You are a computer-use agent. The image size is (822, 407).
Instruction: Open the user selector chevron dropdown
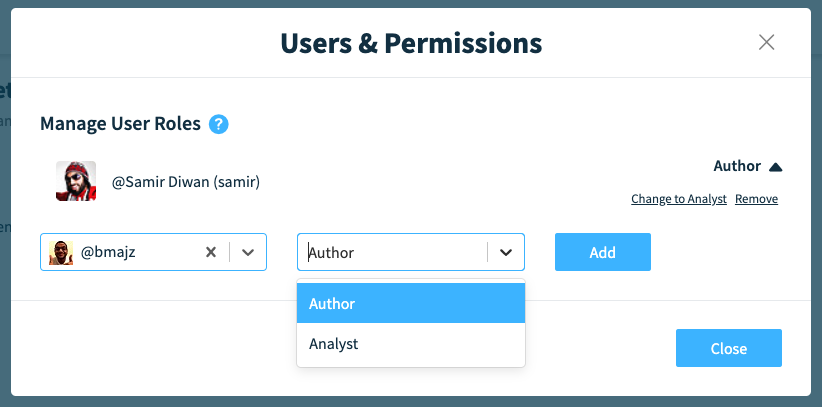pyautogui.click(x=248, y=252)
